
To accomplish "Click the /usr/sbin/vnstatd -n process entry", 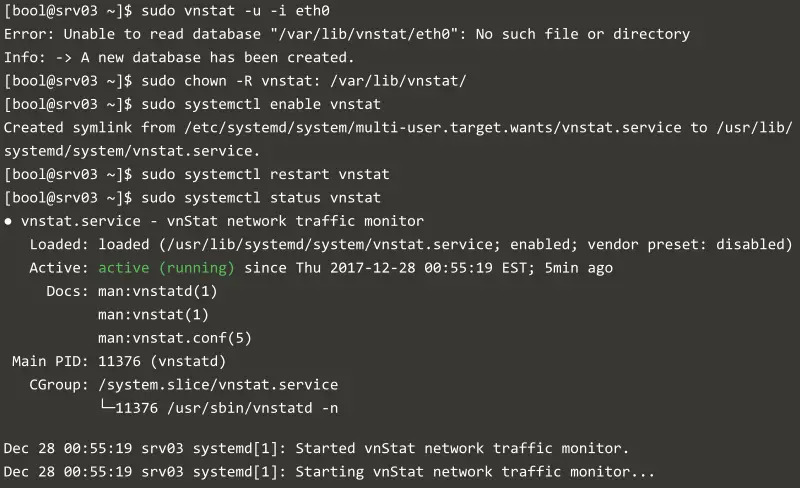I will click(x=253, y=408).
